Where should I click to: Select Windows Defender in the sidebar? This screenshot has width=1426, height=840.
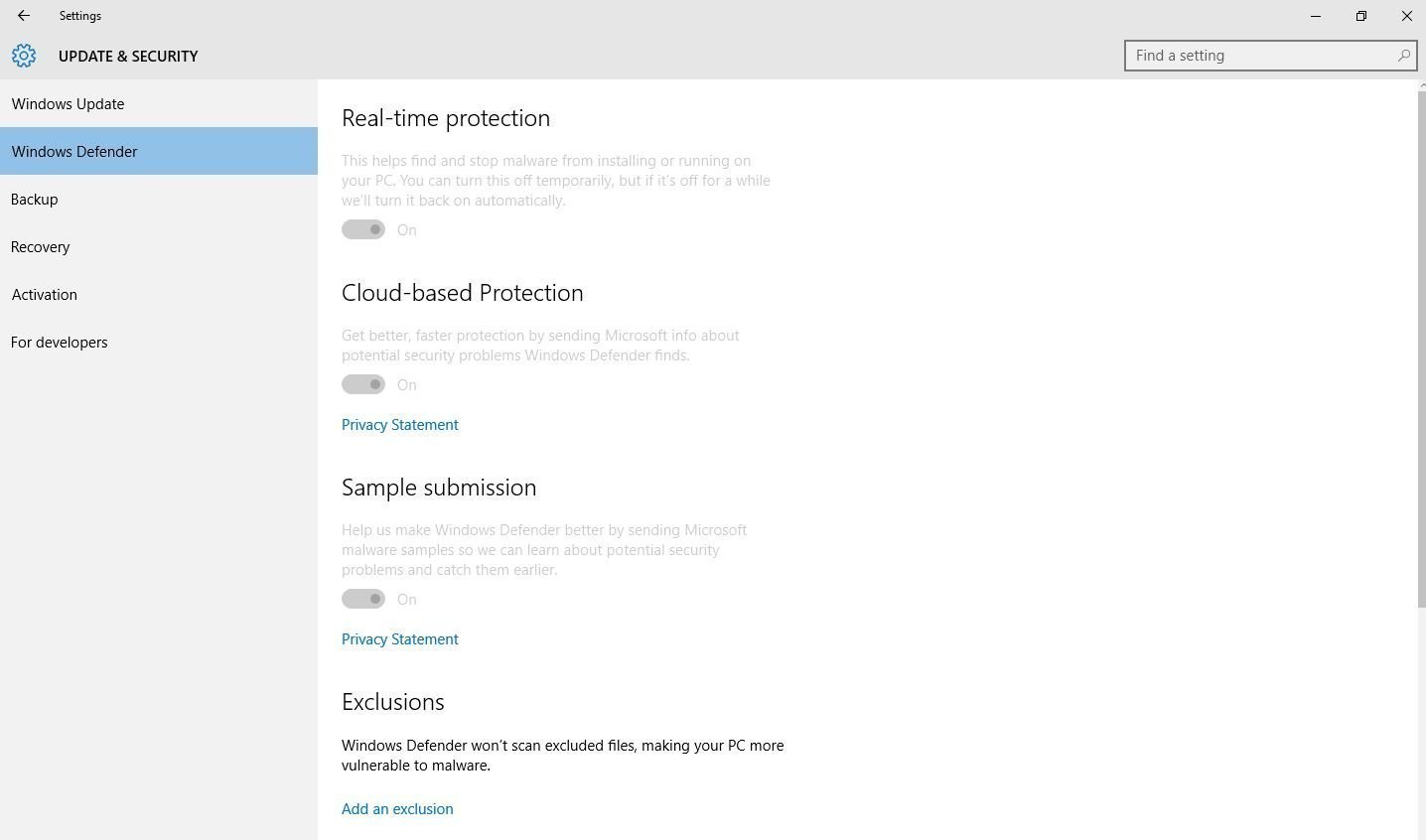tap(74, 152)
